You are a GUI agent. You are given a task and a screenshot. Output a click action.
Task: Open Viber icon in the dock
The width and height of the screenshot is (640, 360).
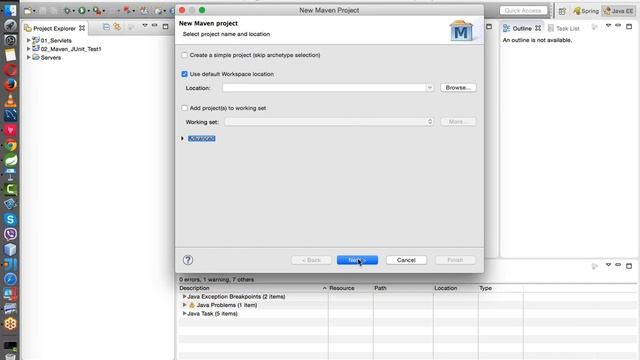coord(10,234)
